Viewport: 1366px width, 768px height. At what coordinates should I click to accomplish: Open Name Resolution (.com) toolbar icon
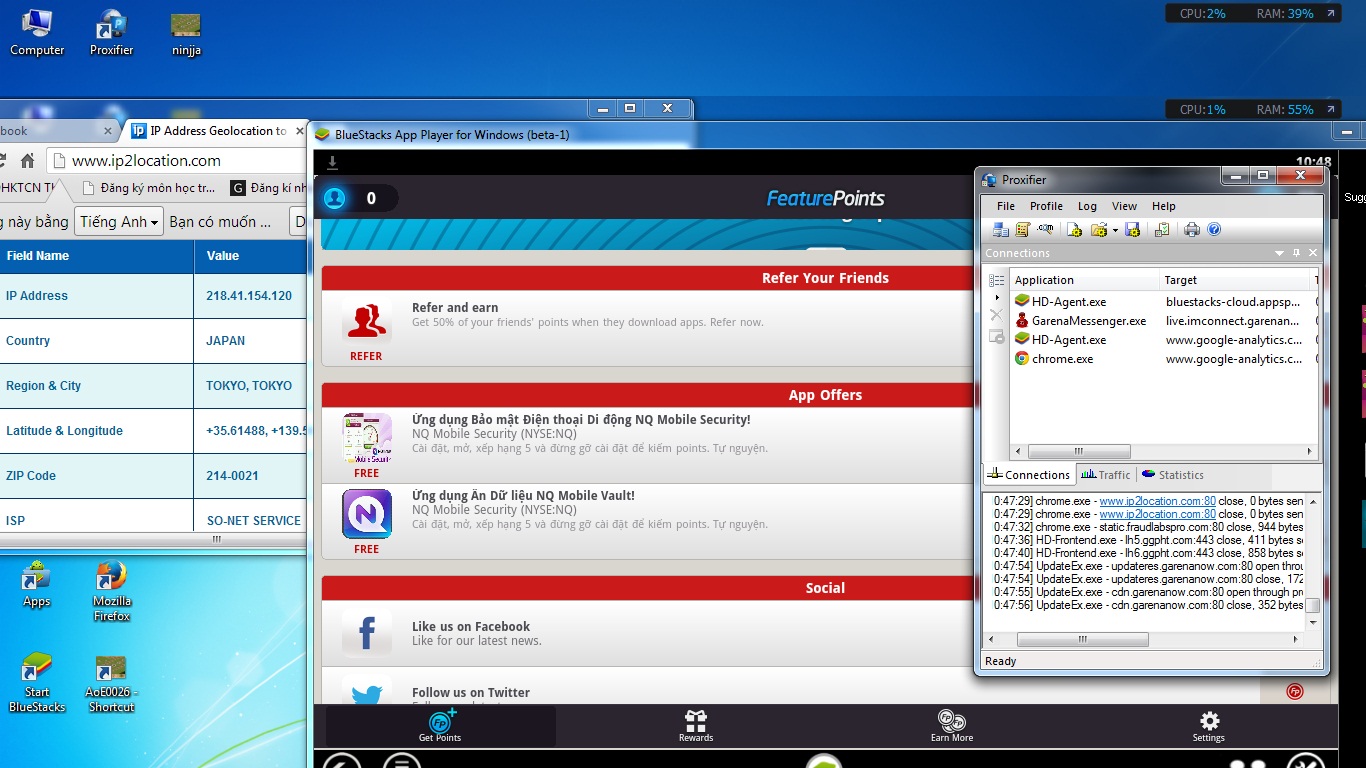coord(1045,230)
